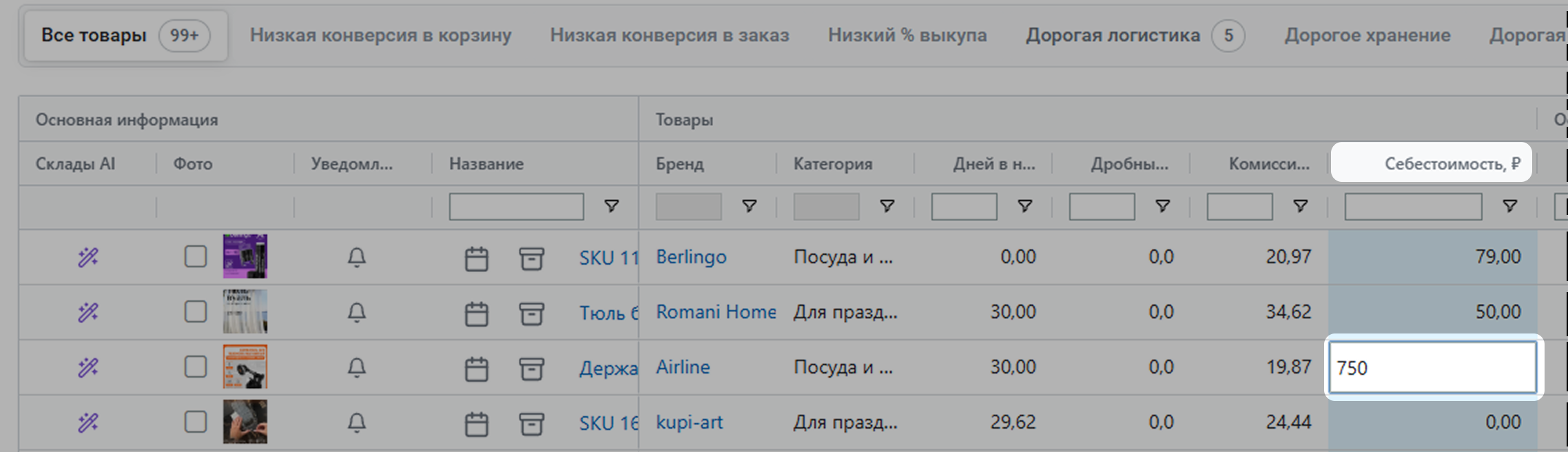The width and height of the screenshot is (1568, 452).
Task: Click the AI magic wand in Berlingo row
Action: (x=87, y=257)
